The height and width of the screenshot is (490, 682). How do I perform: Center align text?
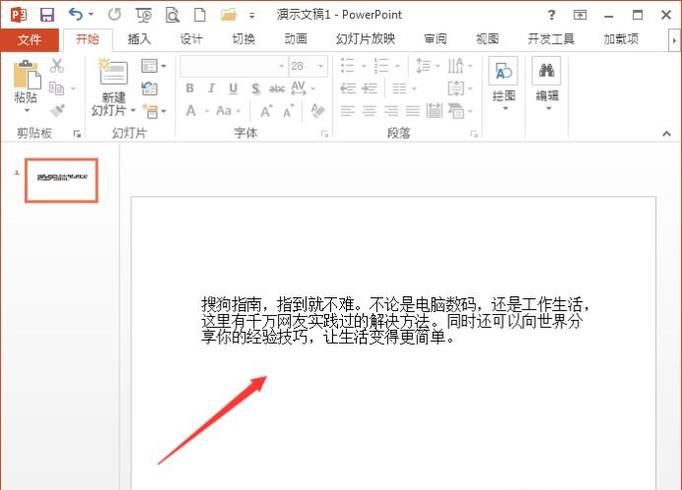click(369, 111)
